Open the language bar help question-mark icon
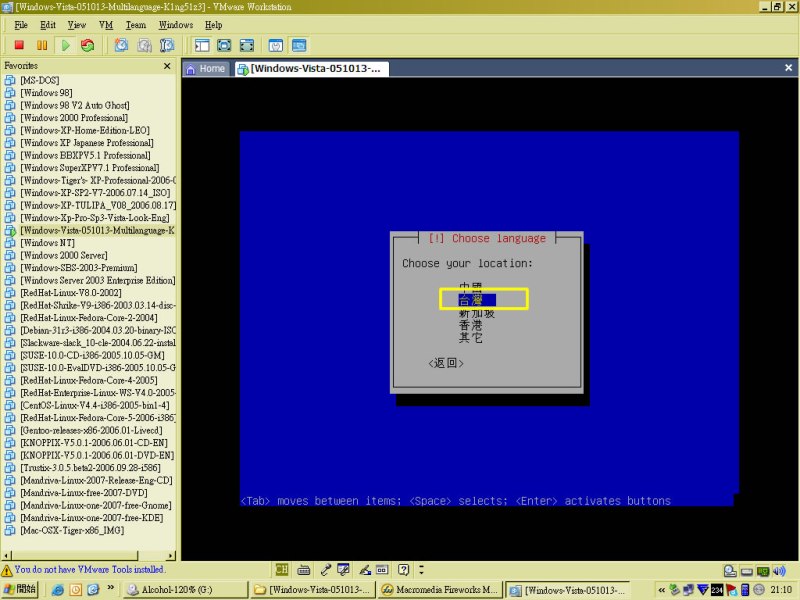Screen dimensions: 800x600 (404, 569)
